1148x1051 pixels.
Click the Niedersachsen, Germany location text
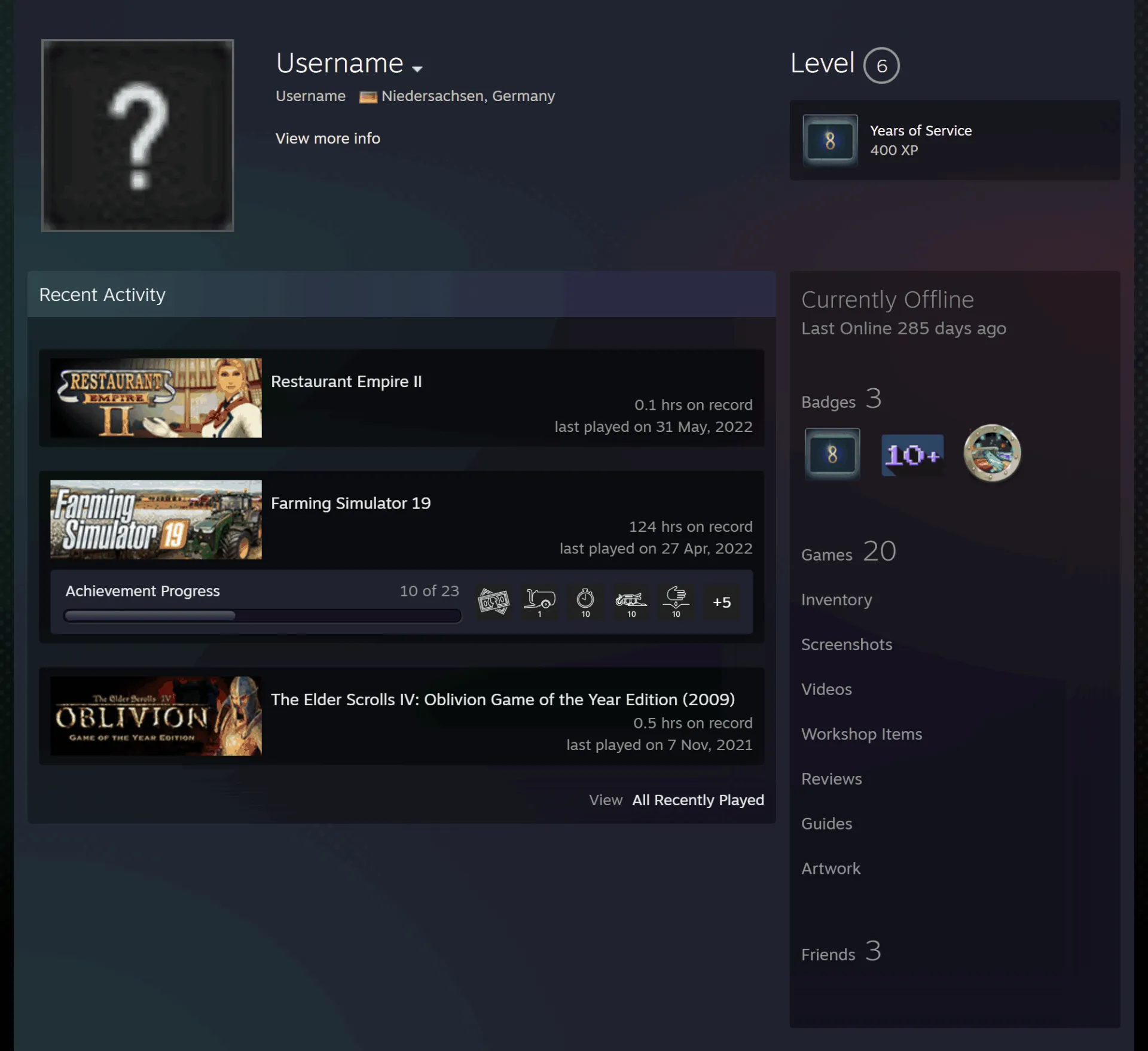[468, 96]
